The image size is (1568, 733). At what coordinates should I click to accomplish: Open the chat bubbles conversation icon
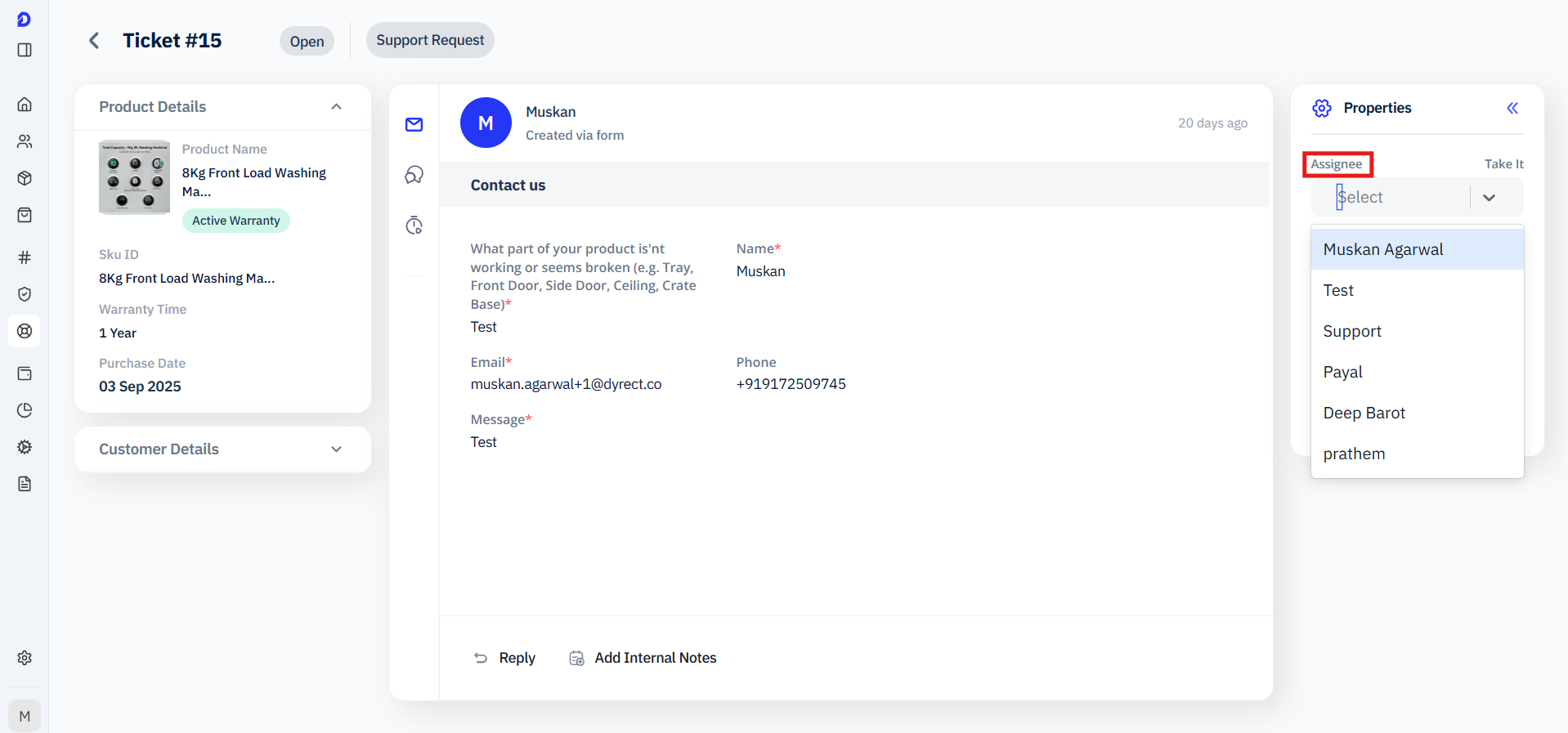414,175
